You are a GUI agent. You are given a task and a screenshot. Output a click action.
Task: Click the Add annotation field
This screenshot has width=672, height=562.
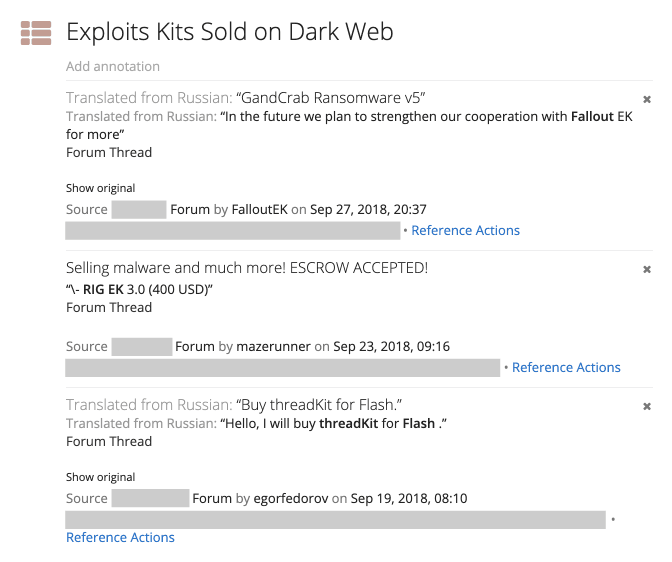tap(113, 66)
